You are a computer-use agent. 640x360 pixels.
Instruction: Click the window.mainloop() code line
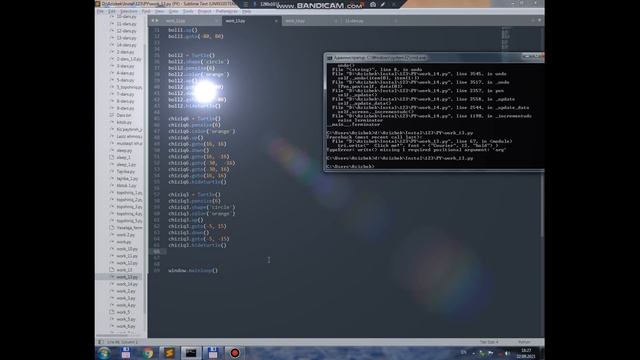point(193,270)
